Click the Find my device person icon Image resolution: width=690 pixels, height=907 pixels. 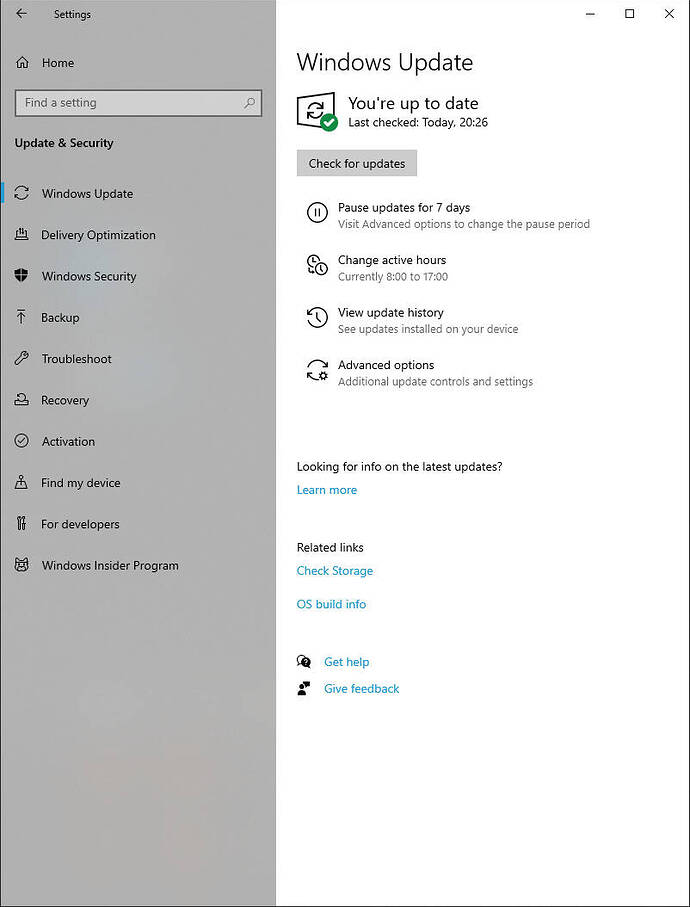(x=21, y=482)
